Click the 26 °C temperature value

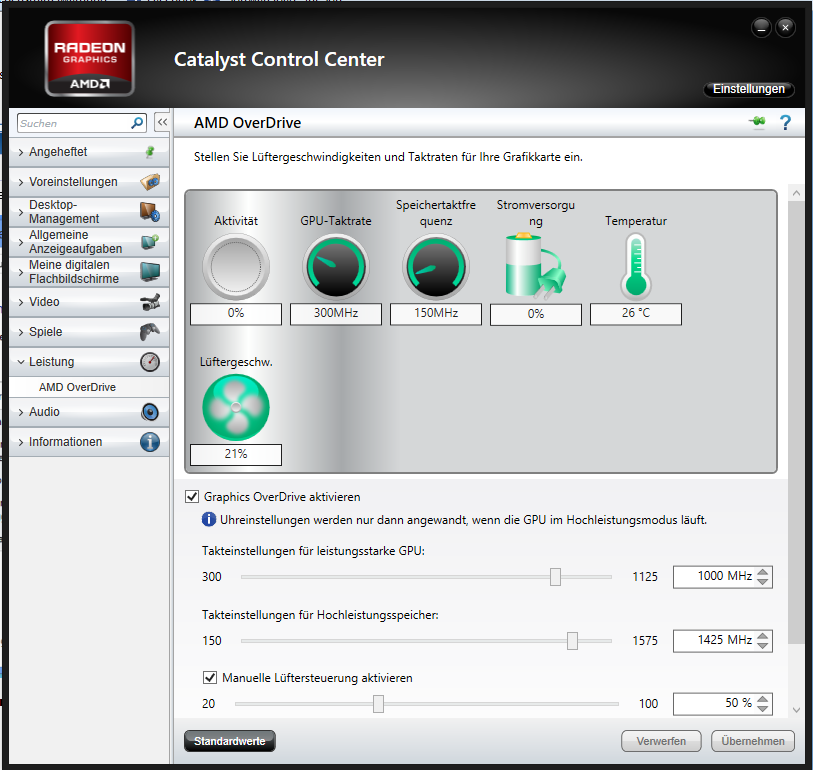636,314
